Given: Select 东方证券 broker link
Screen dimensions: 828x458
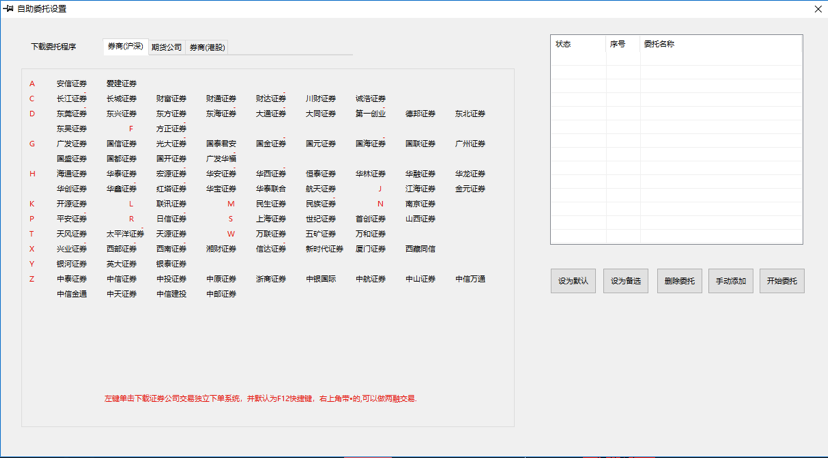Looking at the screenshot, I should click(171, 114).
